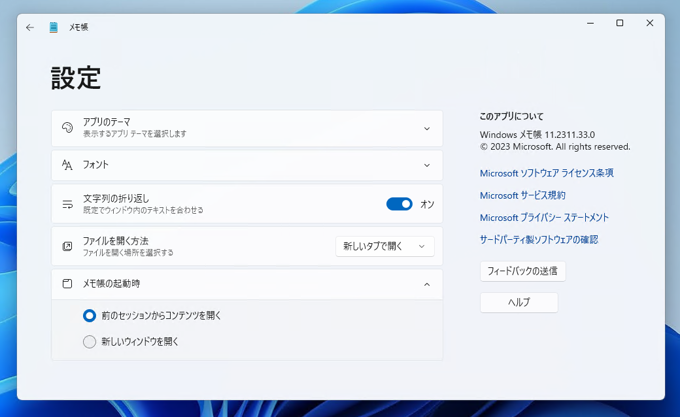Close the Notepad settings window
Screen dimensions: 680x417
[x=650, y=23]
